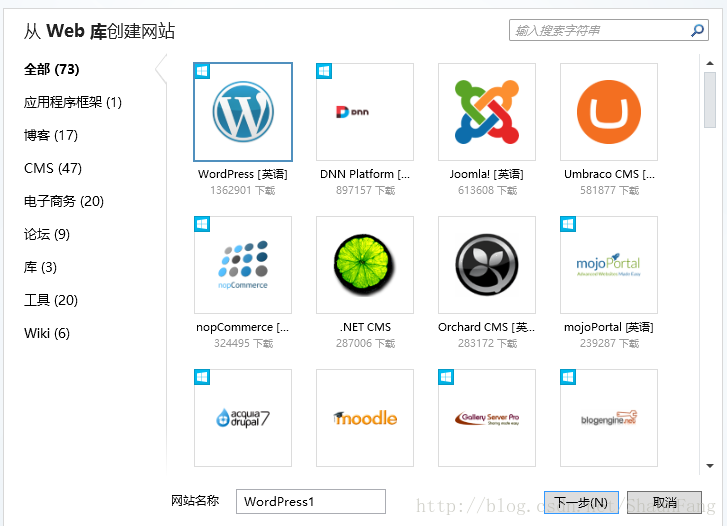This screenshot has height=526, width=727.
Task: Click the 网站名称 WordPress1 text field
Action: 311,501
